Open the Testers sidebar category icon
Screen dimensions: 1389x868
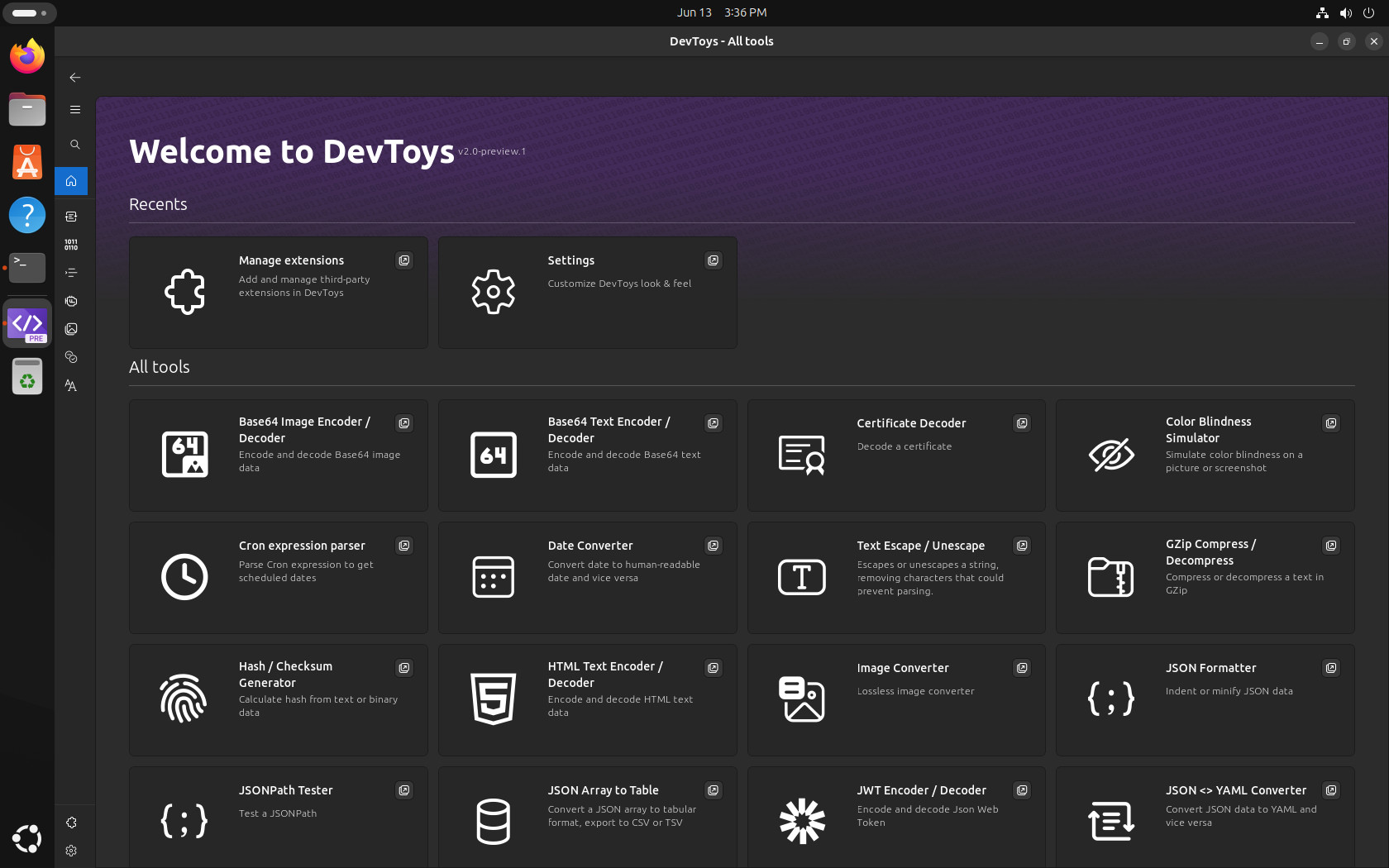tap(71, 357)
